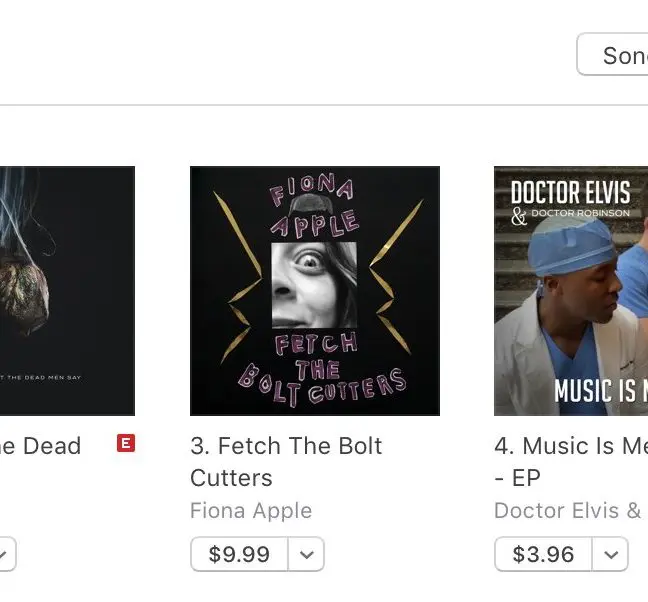Click the face photo on Fiona Apple's cover
Image resolution: width=648 pixels, height=602 pixels.
314,284
